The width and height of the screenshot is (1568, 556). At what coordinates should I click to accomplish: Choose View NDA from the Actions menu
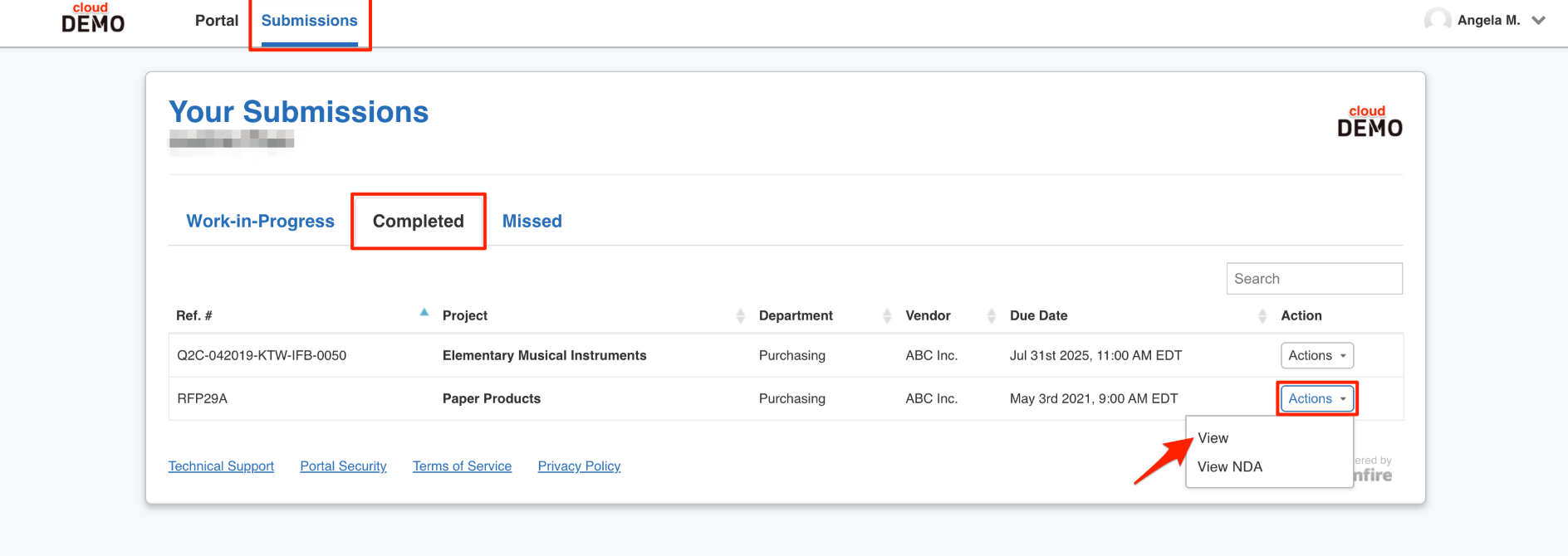tap(1229, 467)
